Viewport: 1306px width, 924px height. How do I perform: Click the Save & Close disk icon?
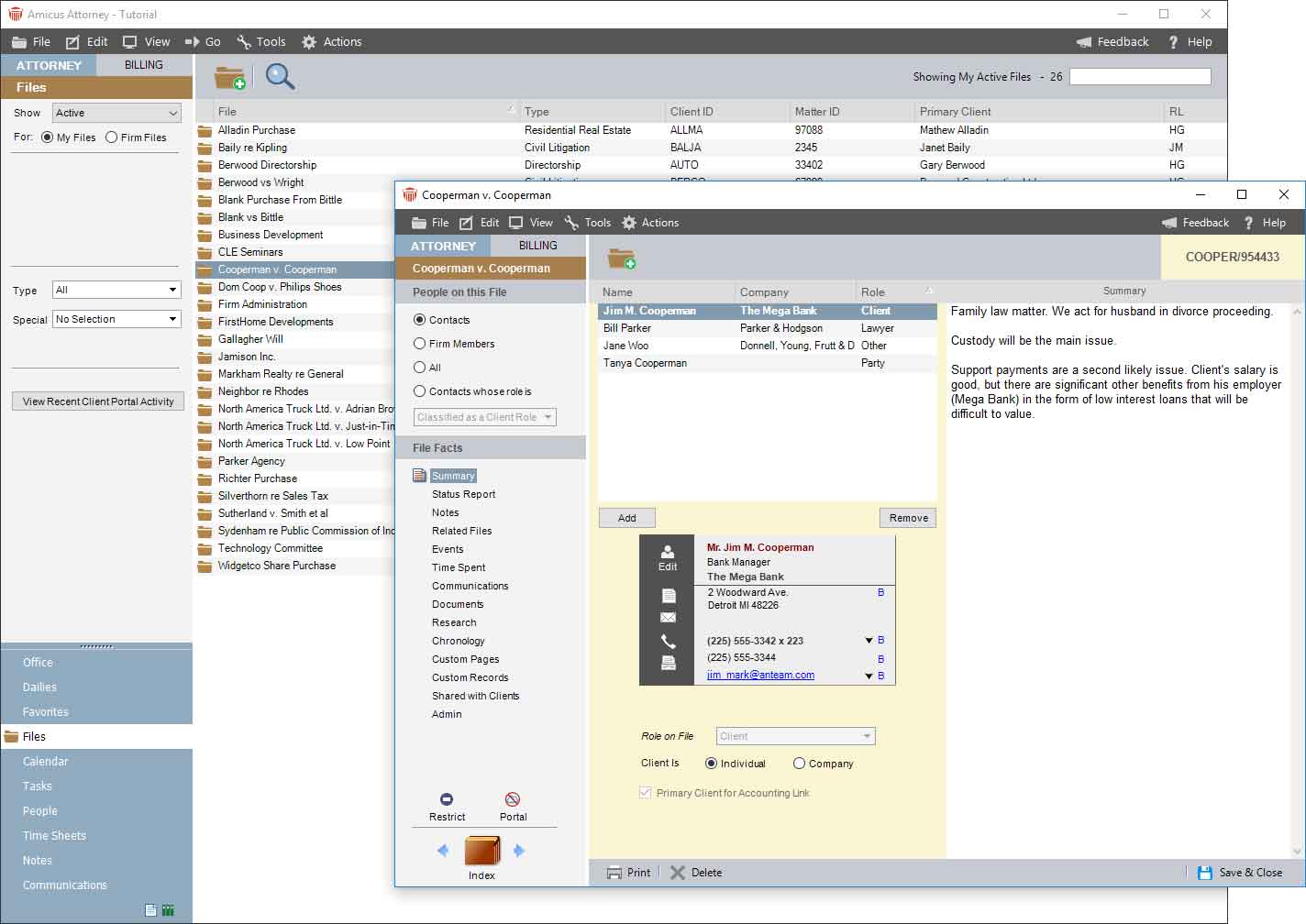(1205, 873)
